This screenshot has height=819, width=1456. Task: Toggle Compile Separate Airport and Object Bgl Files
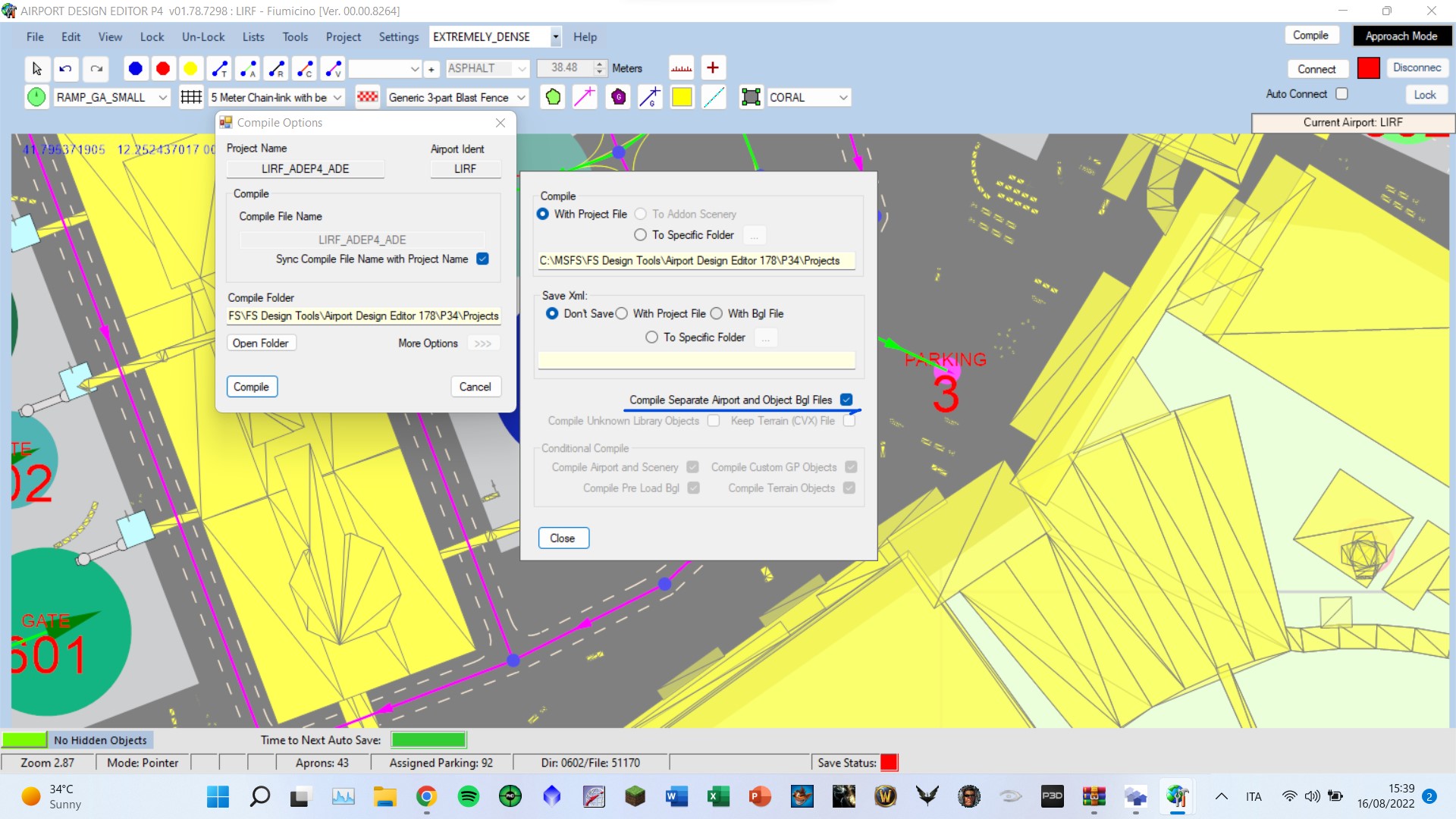[846, 400]
